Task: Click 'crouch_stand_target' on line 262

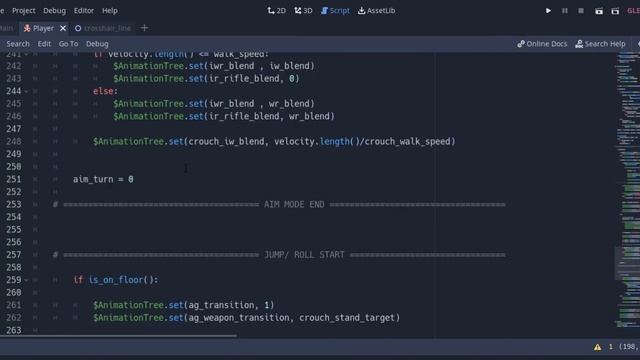Action: tap(347, 318)
